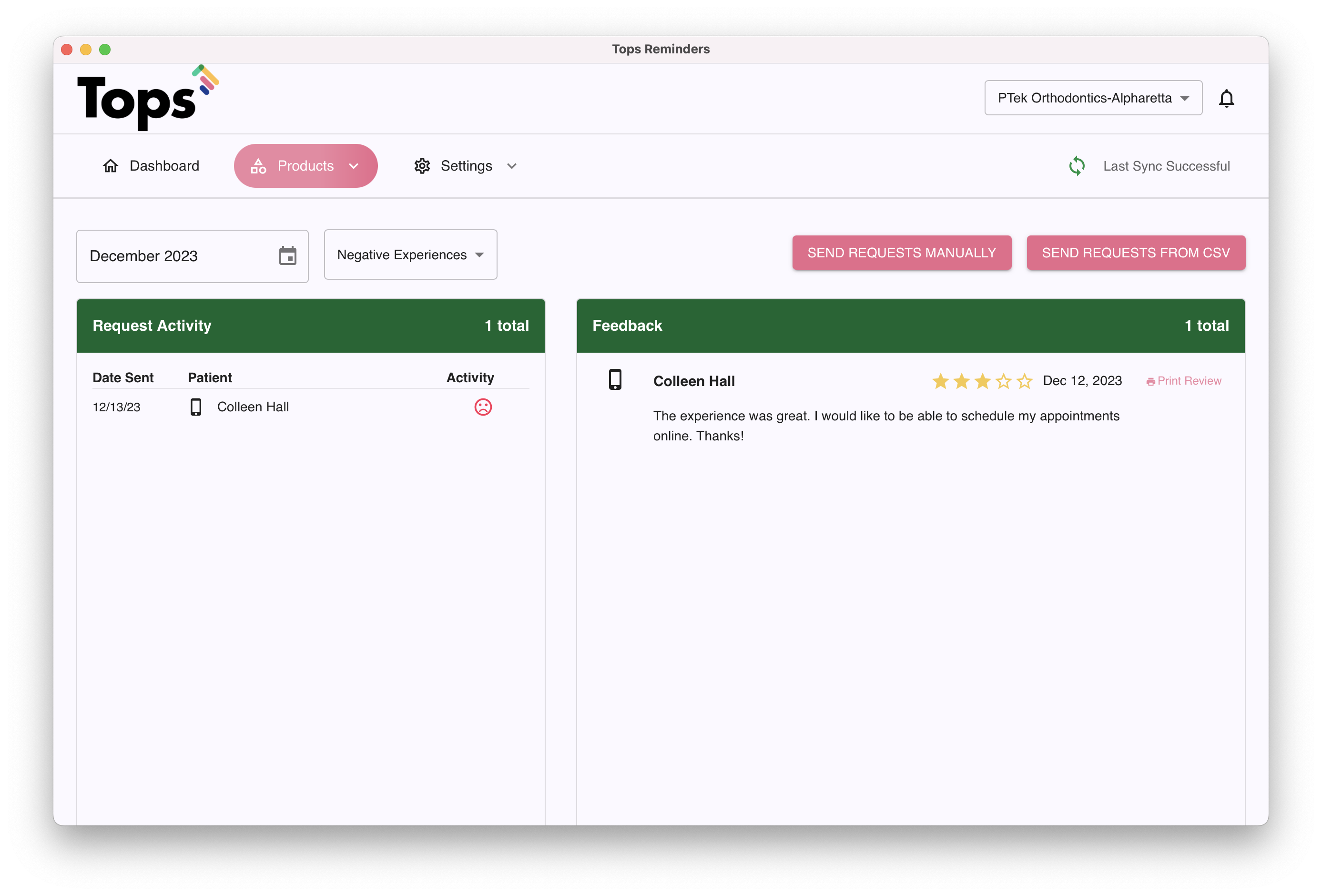Go to the Dashboard tab
This screenshot has height=896, width=1322.
point(152,166)
